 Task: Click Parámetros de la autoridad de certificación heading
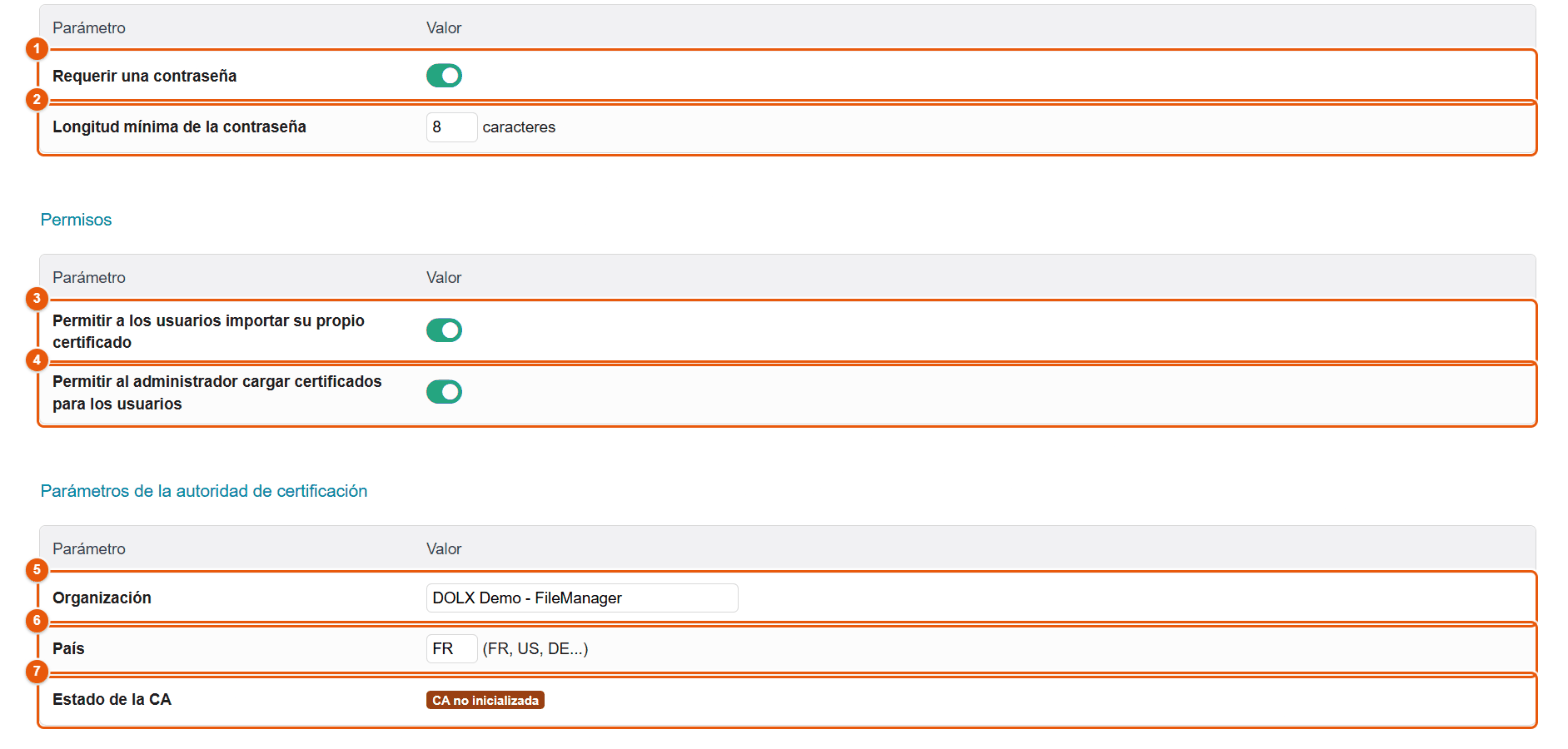click(204, 491)
